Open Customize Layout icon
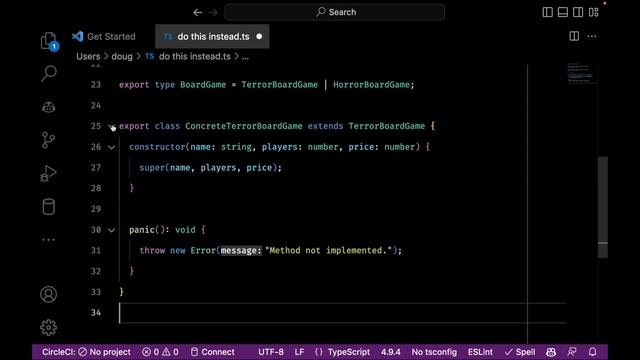The image size is (640, 360). click(593, 12)
